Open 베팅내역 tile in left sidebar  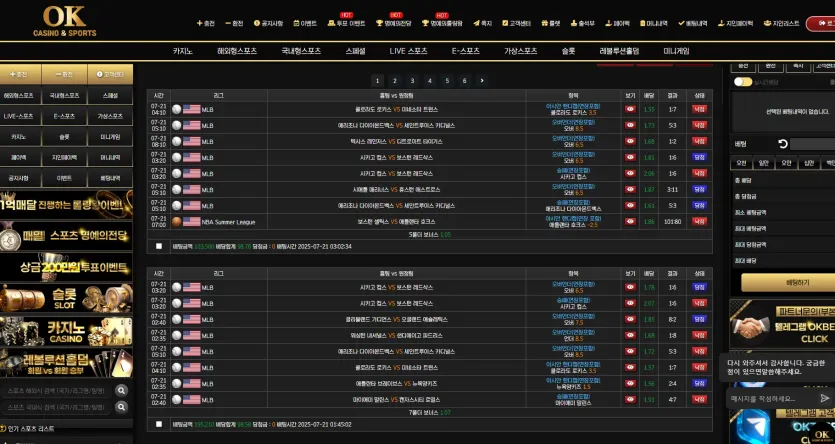(110, 178)
